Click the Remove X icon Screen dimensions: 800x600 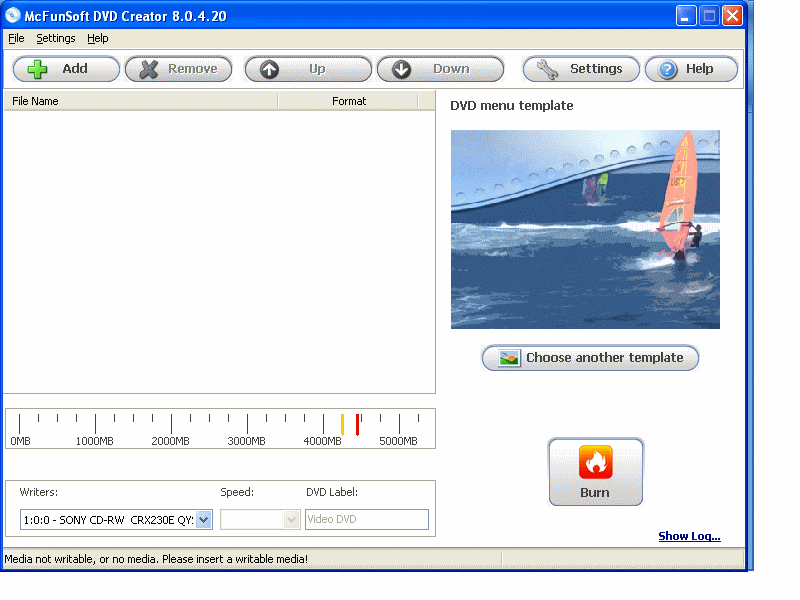[x=149, y=69]
